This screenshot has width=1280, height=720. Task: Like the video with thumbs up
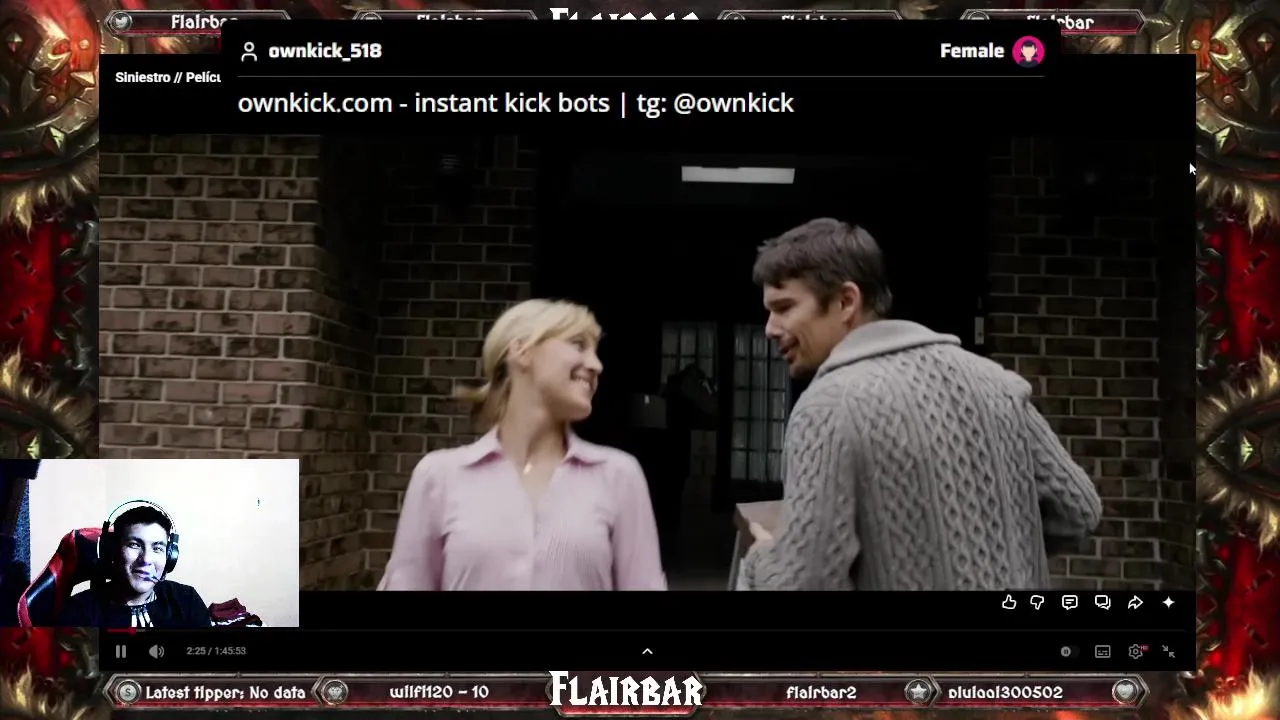coord(1009,602)
